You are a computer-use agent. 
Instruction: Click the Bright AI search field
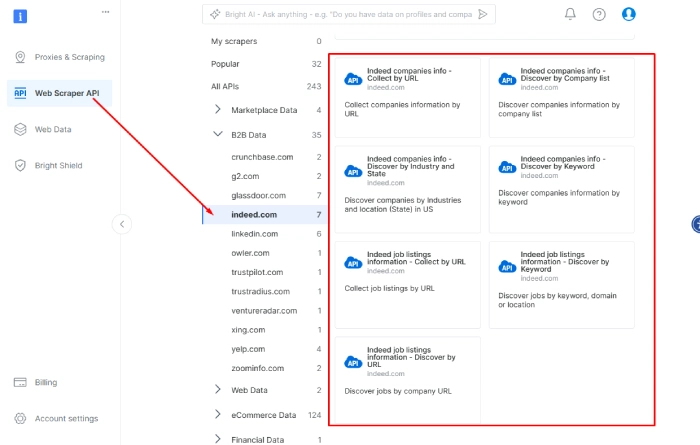(348, 14)
